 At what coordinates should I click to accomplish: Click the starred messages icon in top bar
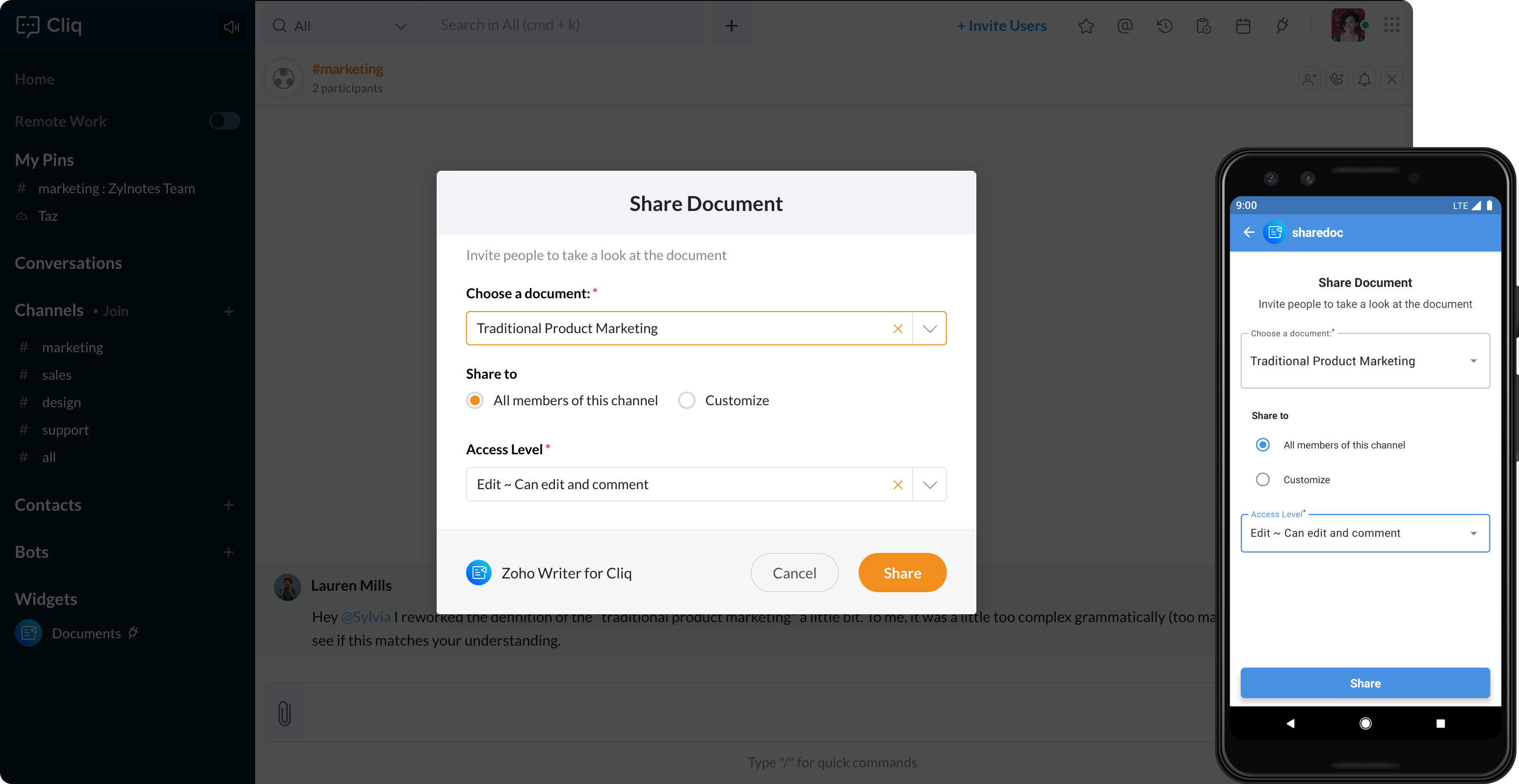tap(1086, 26)
